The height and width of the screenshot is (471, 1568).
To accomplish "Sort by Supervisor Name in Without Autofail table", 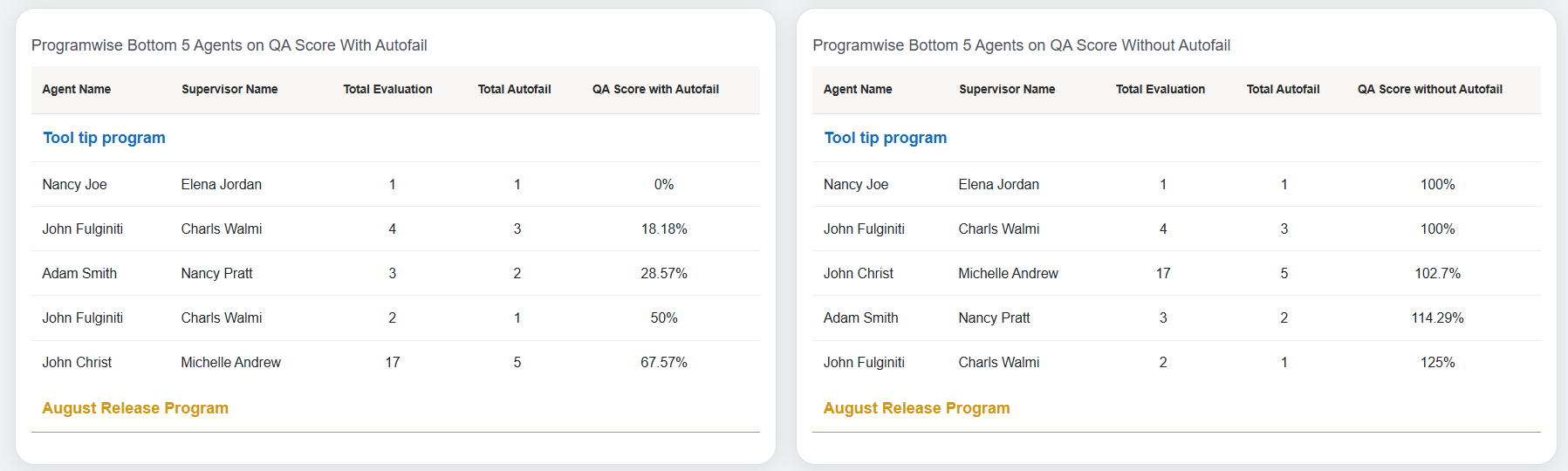I will tap(1007, 89).
